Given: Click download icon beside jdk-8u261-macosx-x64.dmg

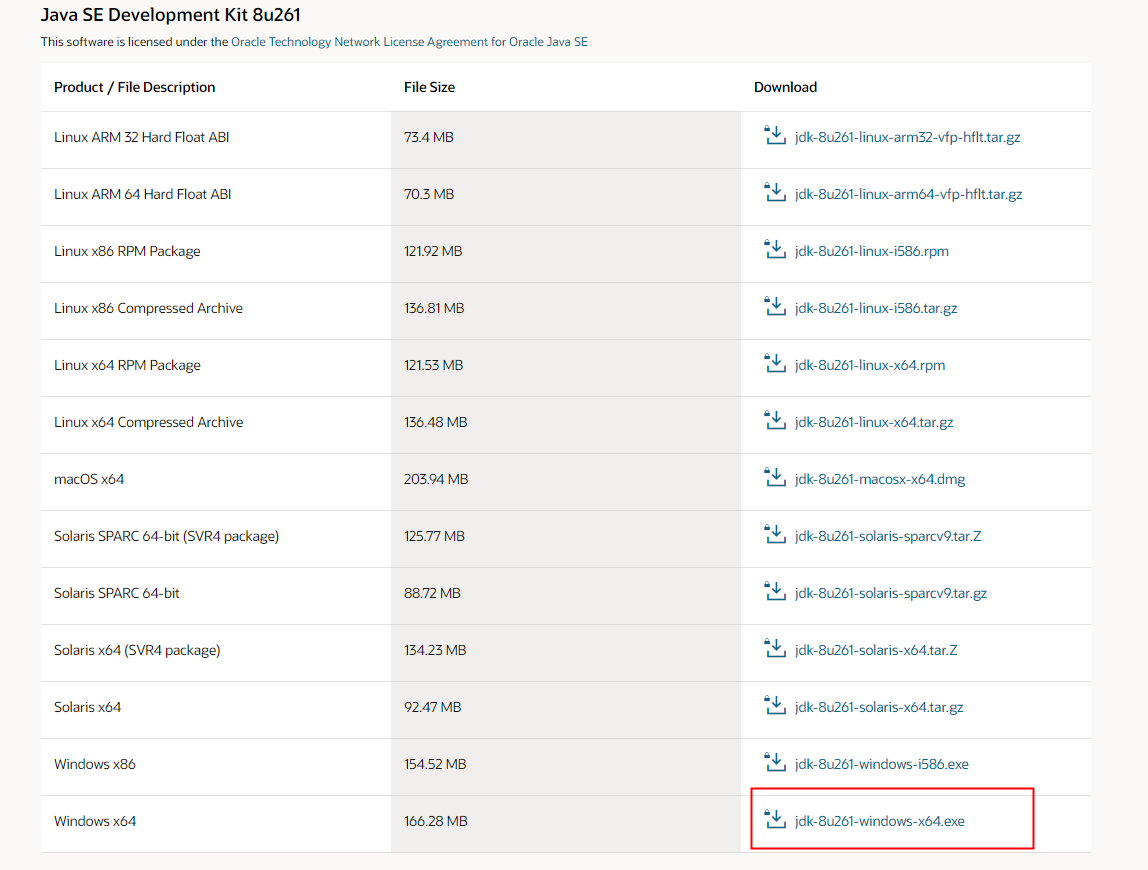Looking at the screenshot, I should point(775,478).
